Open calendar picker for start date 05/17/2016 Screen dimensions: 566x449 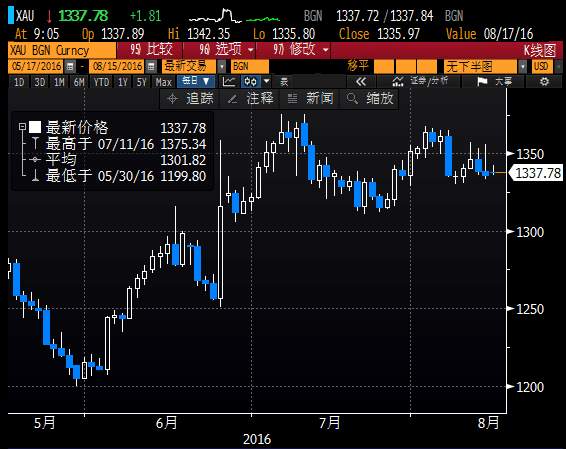pos(70,66)
